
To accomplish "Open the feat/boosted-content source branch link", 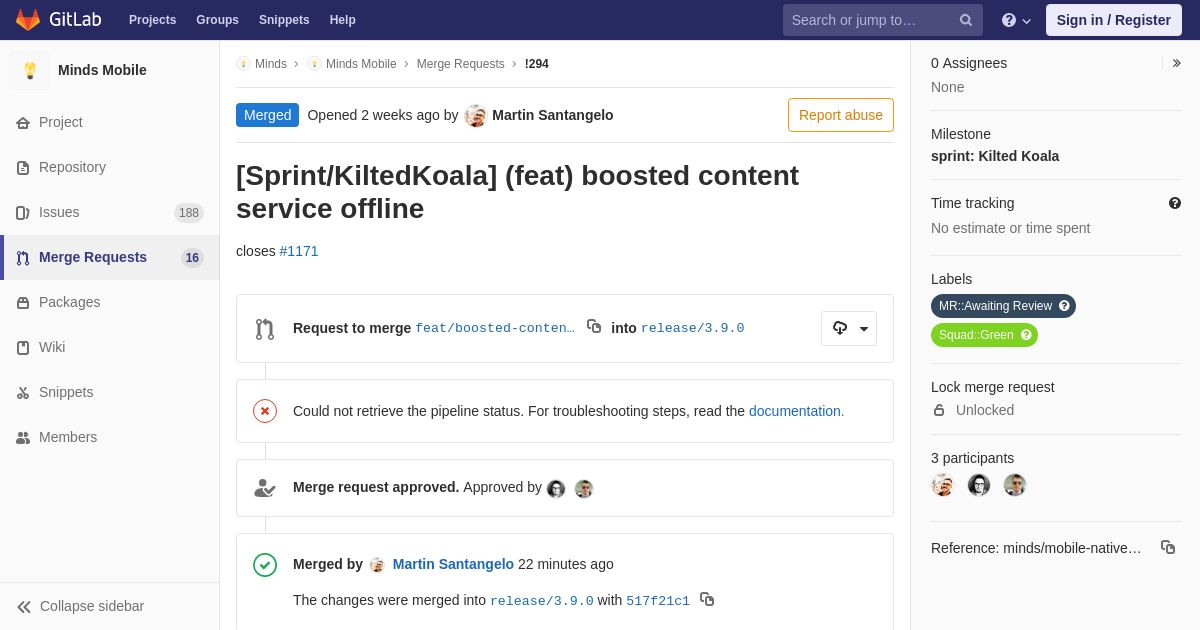I will [495, 328].
